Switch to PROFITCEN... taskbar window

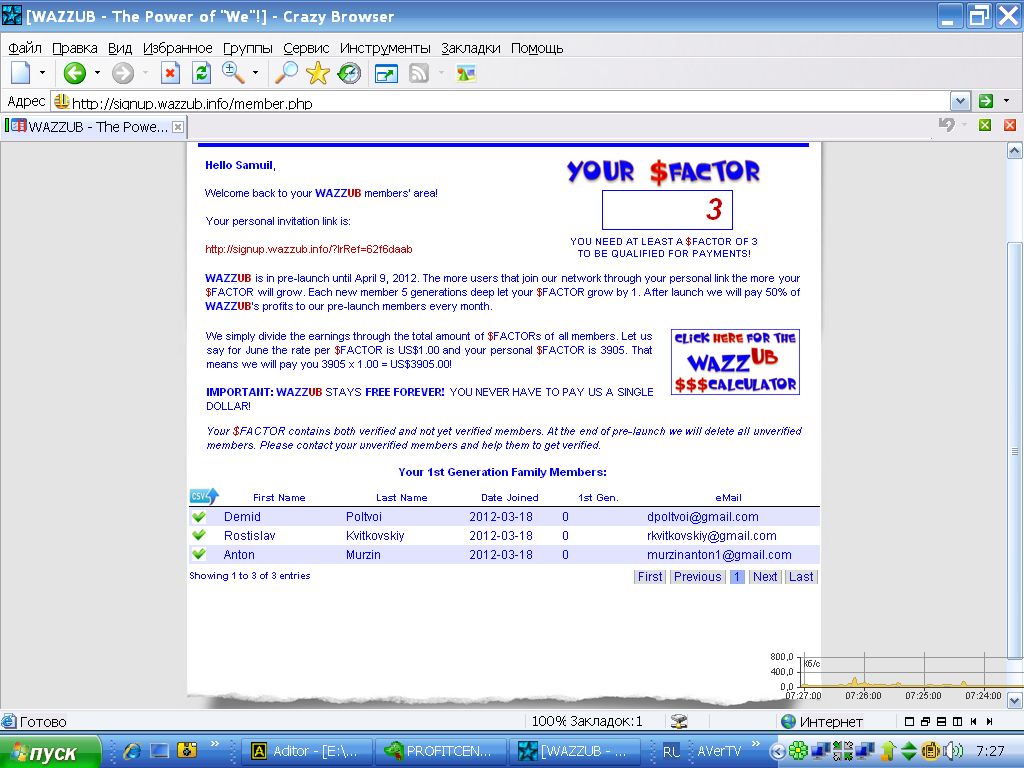(440, 751)
